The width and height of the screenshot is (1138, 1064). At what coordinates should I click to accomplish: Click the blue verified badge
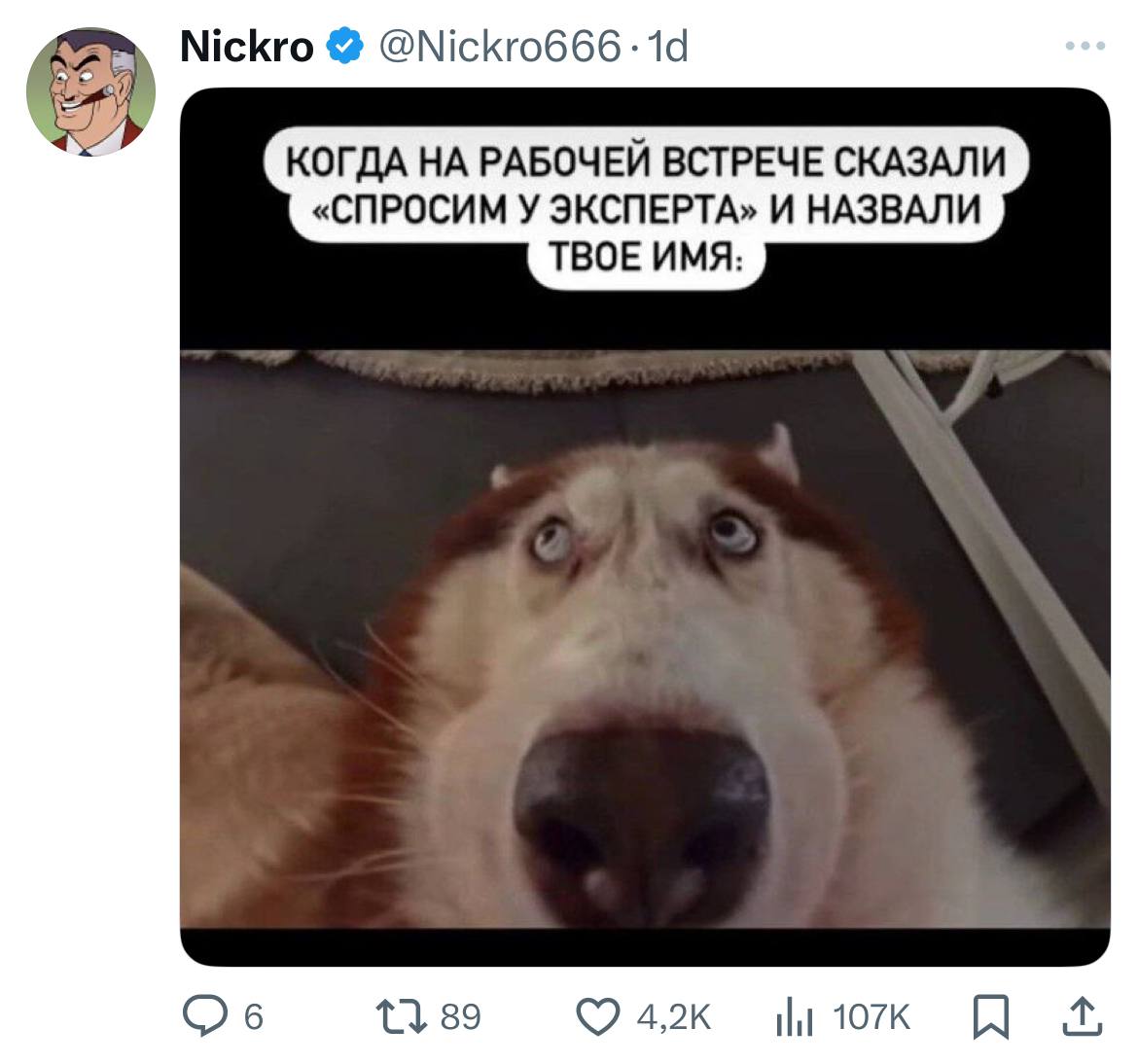pos(344,46)
